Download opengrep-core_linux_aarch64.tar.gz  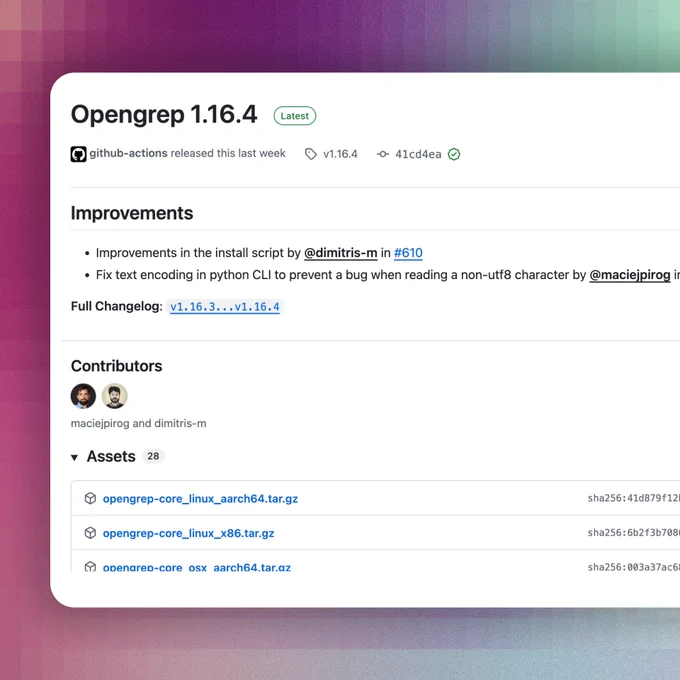tap(200, 499)
